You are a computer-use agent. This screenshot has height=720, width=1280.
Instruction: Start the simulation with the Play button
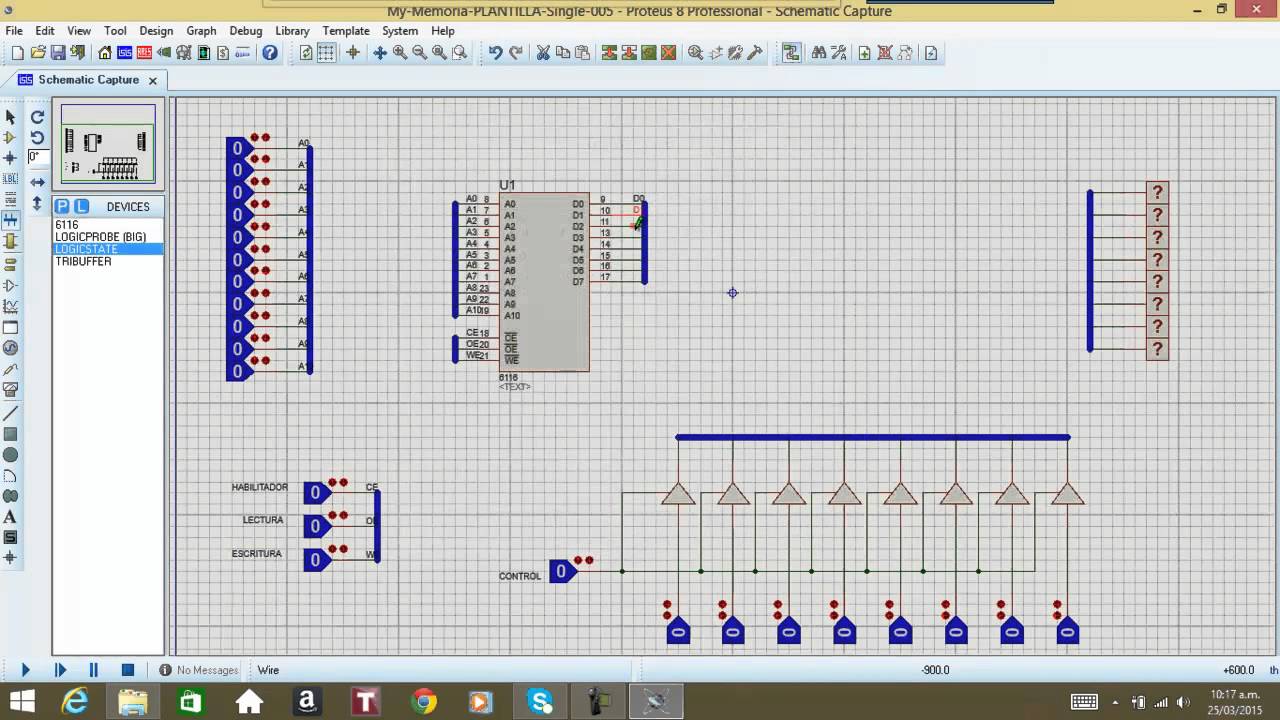tap(25, 670)
